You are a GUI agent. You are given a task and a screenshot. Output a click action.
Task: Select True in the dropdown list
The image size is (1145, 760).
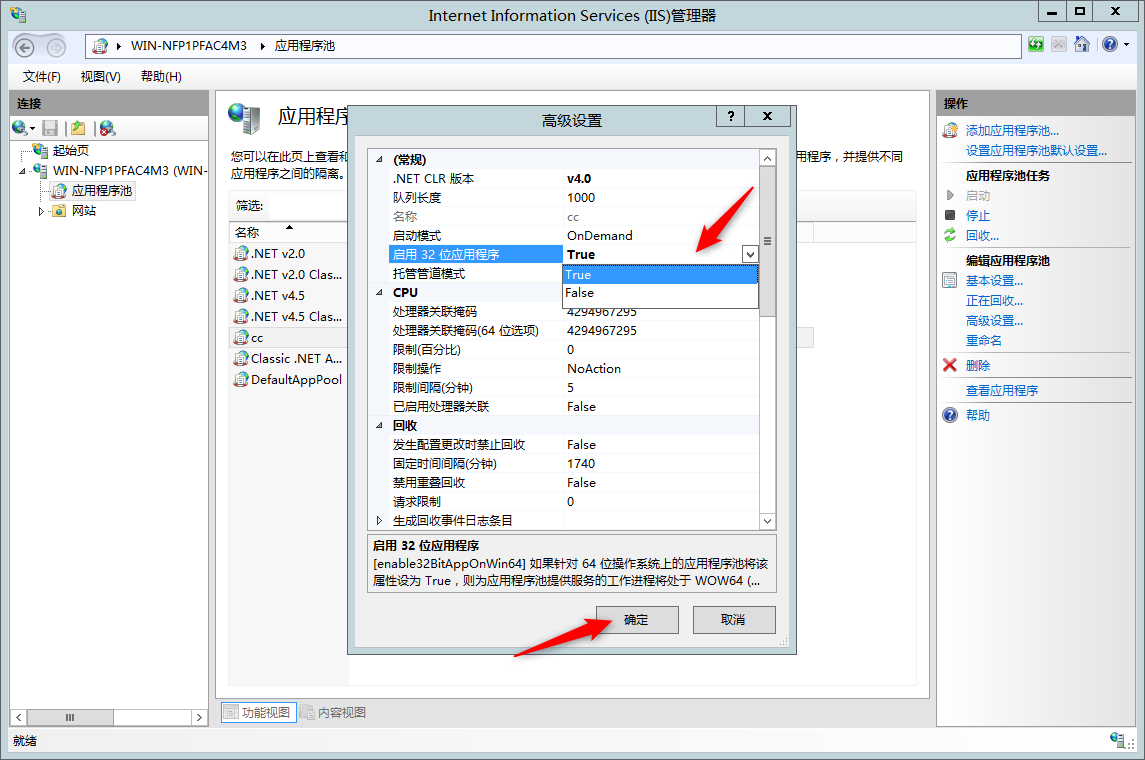pyautogui.click(x=660, y=275)
